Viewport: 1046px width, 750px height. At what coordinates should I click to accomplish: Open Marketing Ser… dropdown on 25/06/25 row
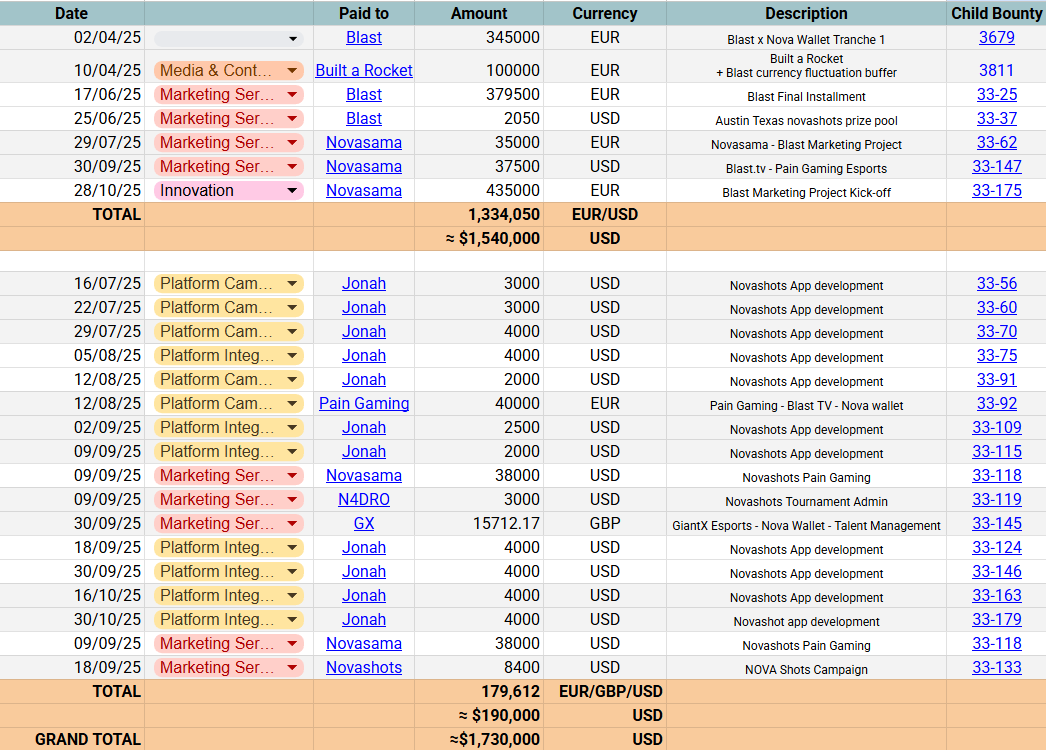coord(229,118)
